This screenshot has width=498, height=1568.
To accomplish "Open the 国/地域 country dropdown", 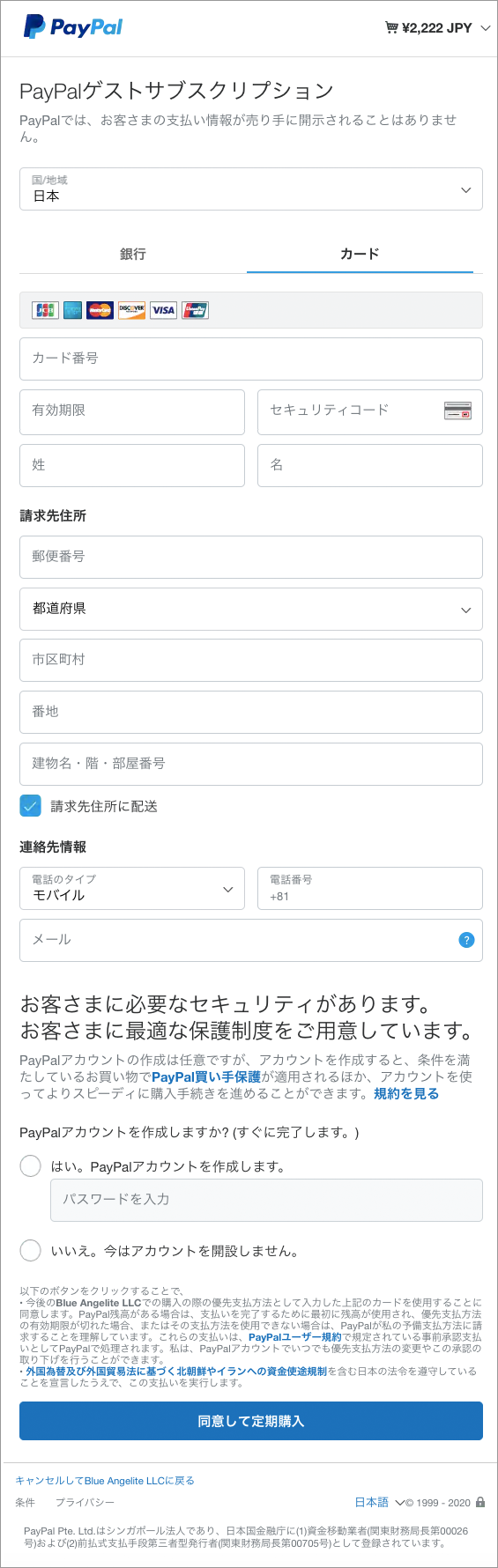I will click(251, 189).
